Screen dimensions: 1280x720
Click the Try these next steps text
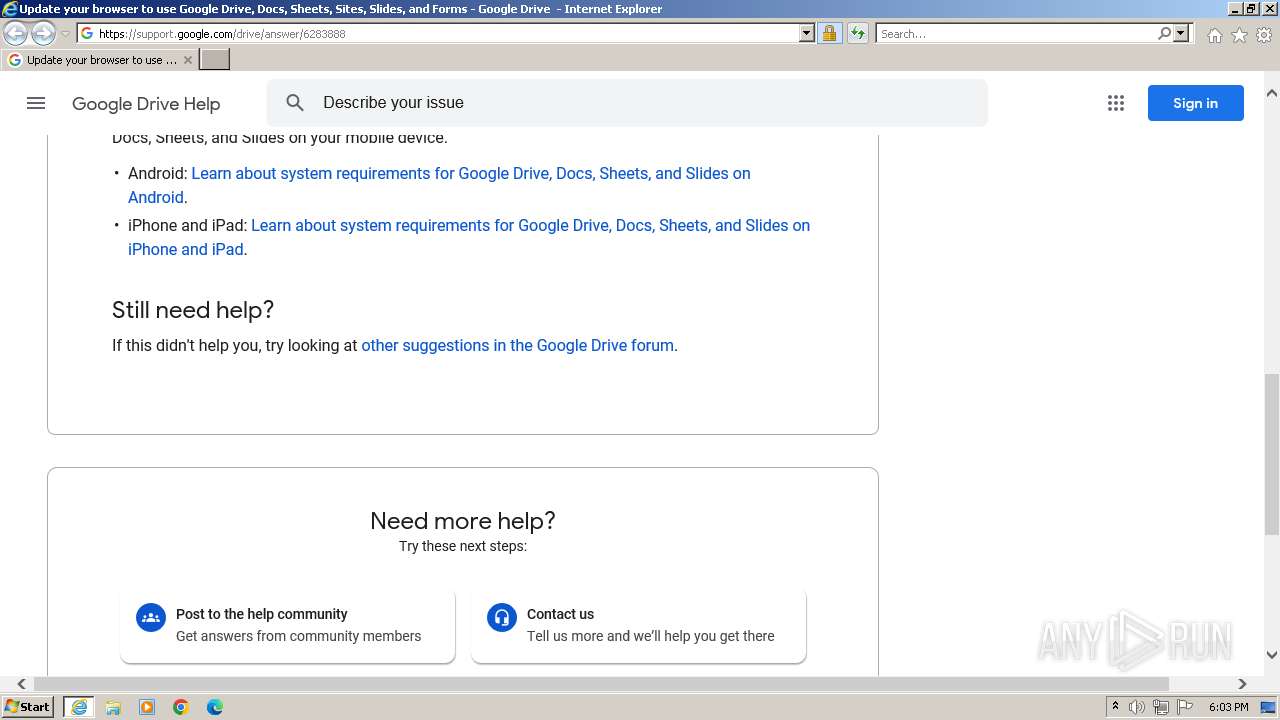pyautogui.click(x=463, y=546)
